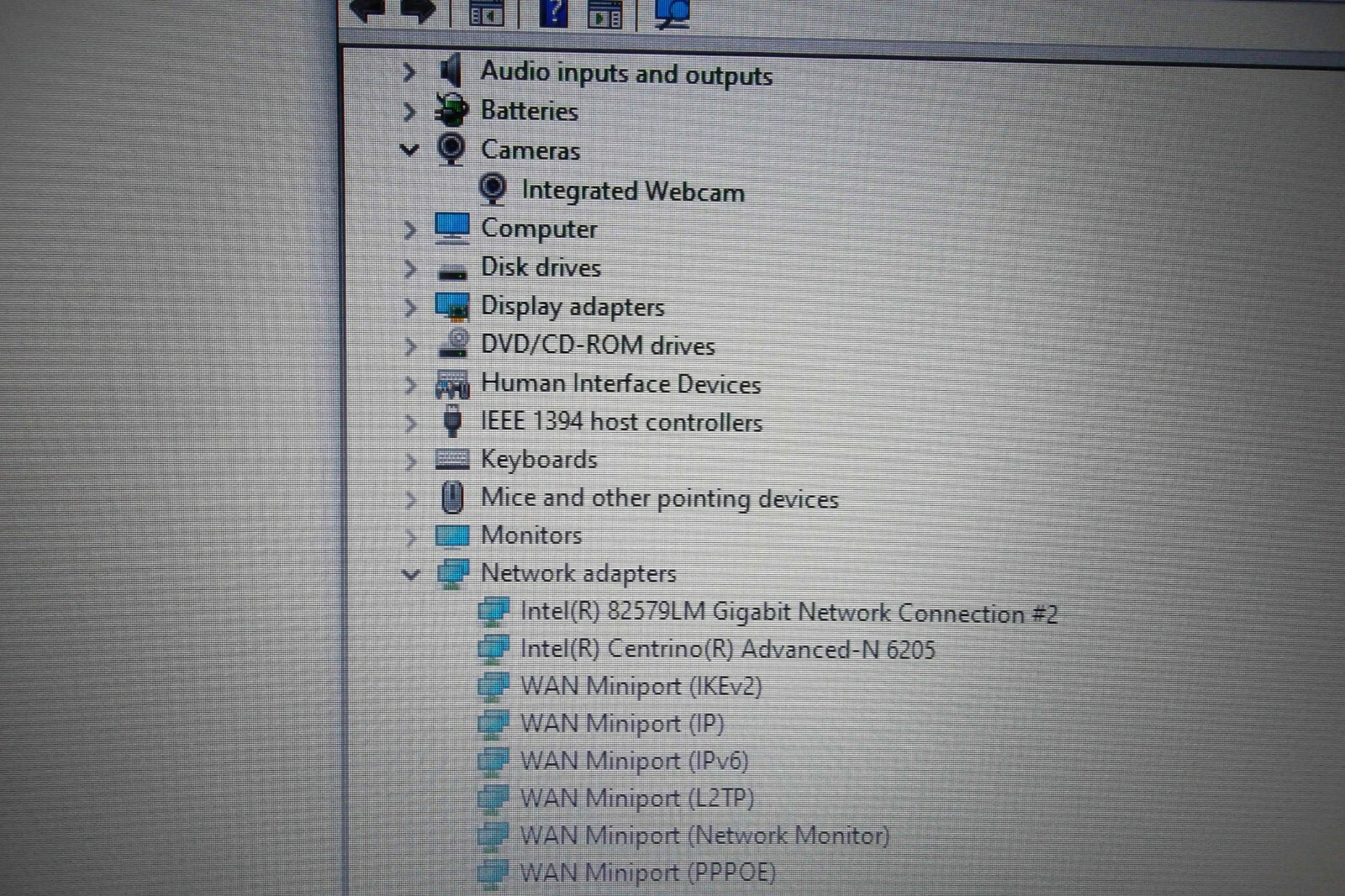The width and height of the screenshot is (1345, 896).
Task: Click the Display adapters icon
Action: 452,307
